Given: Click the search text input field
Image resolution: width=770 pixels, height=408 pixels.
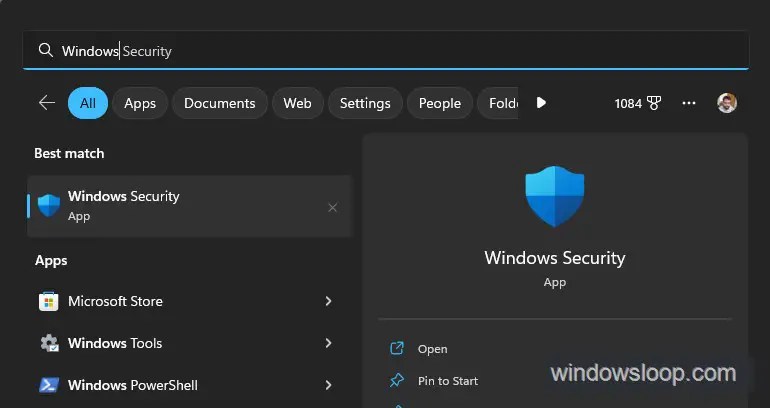Looking at the screenshot, I should click(400, 51).
